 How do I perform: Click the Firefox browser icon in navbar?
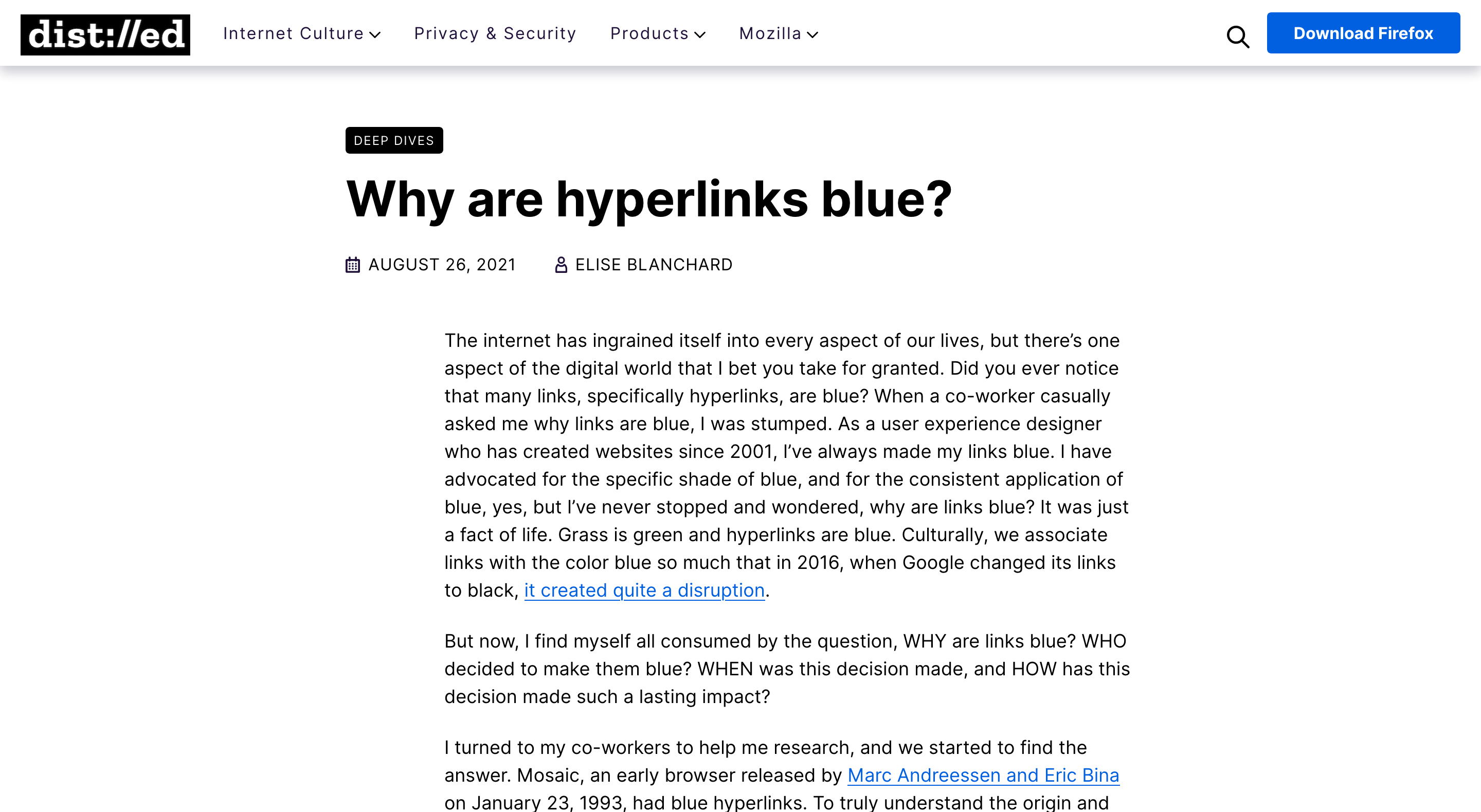tap(1363, 32)
